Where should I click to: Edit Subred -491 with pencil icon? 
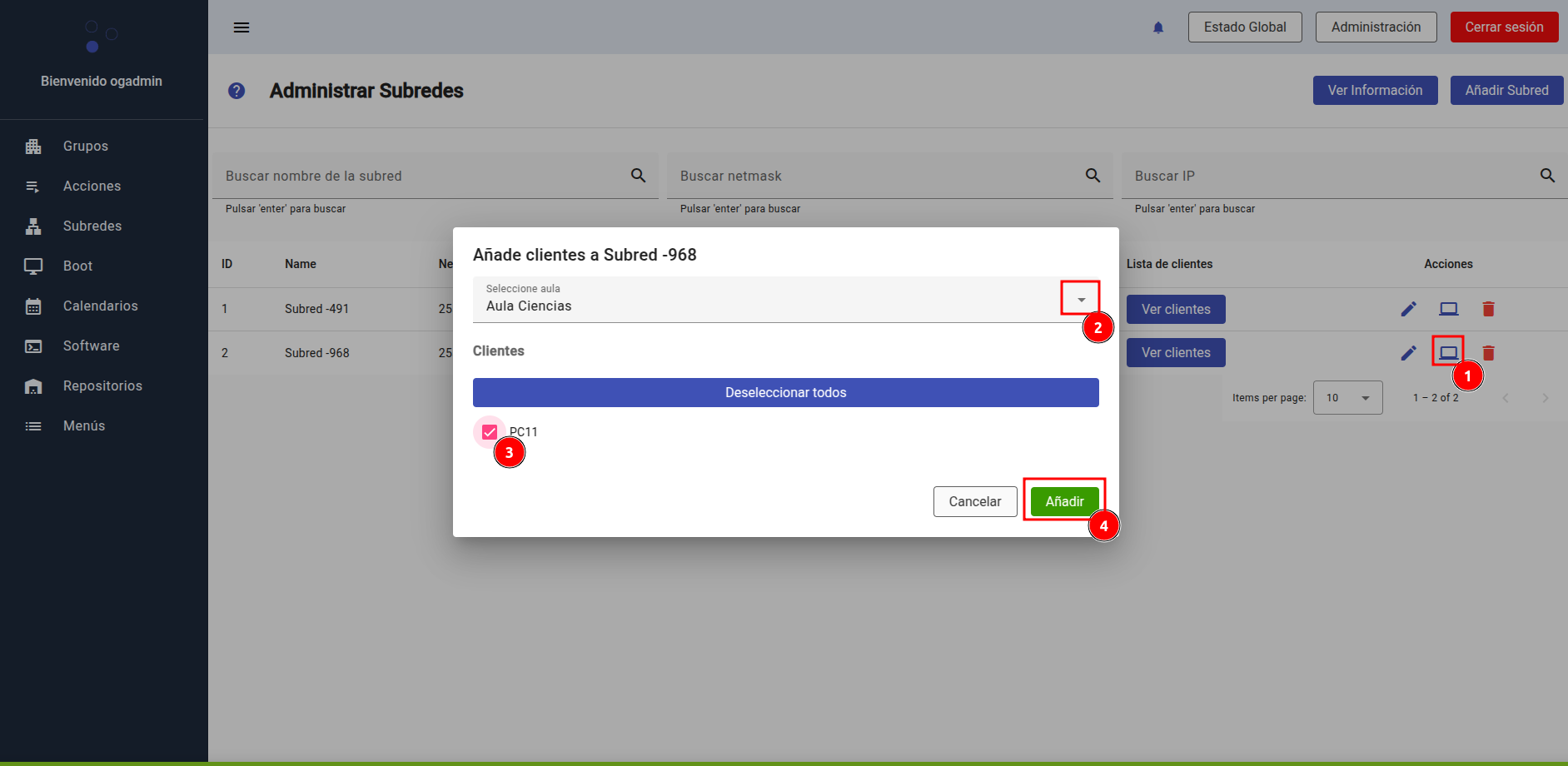[x=1408, y=310]
